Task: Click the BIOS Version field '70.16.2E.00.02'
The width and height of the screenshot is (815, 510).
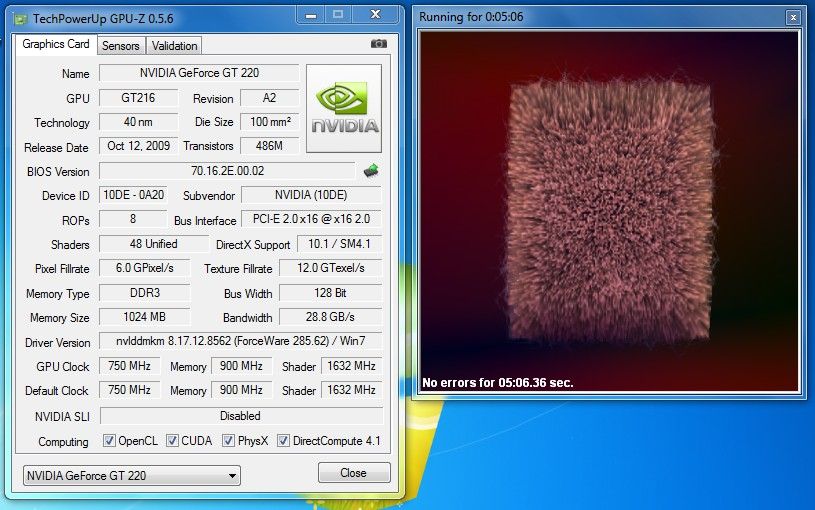Action: 227,171
